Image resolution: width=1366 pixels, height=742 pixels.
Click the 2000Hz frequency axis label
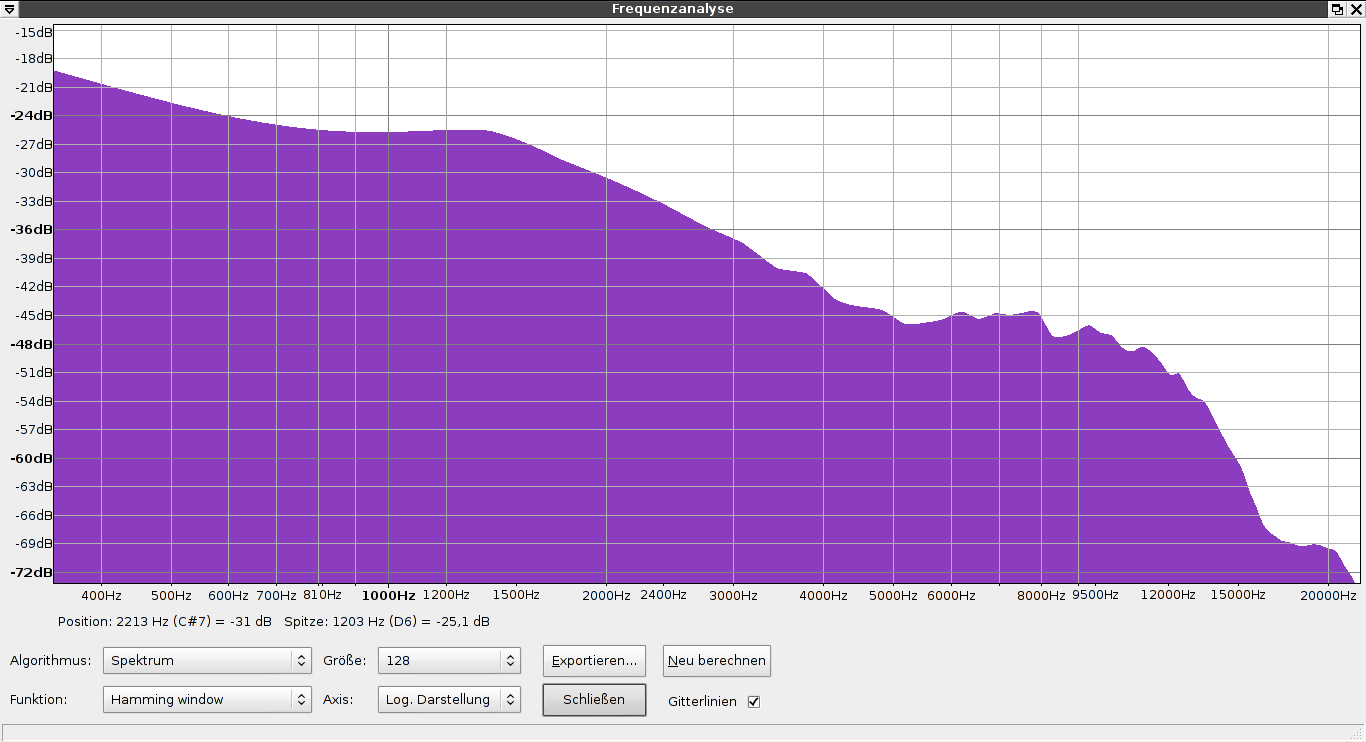pos(606,595)
